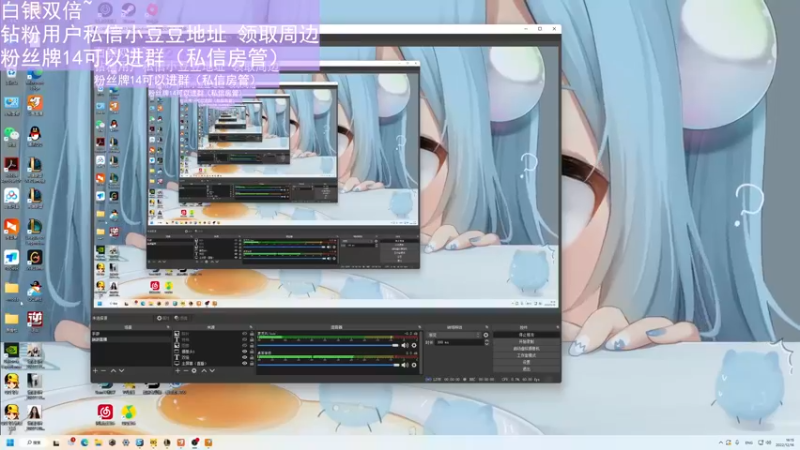The height and width of the screenshot is (450, 800).
Task: Open File Explorer from taskbar
Action: coord(98,442)
